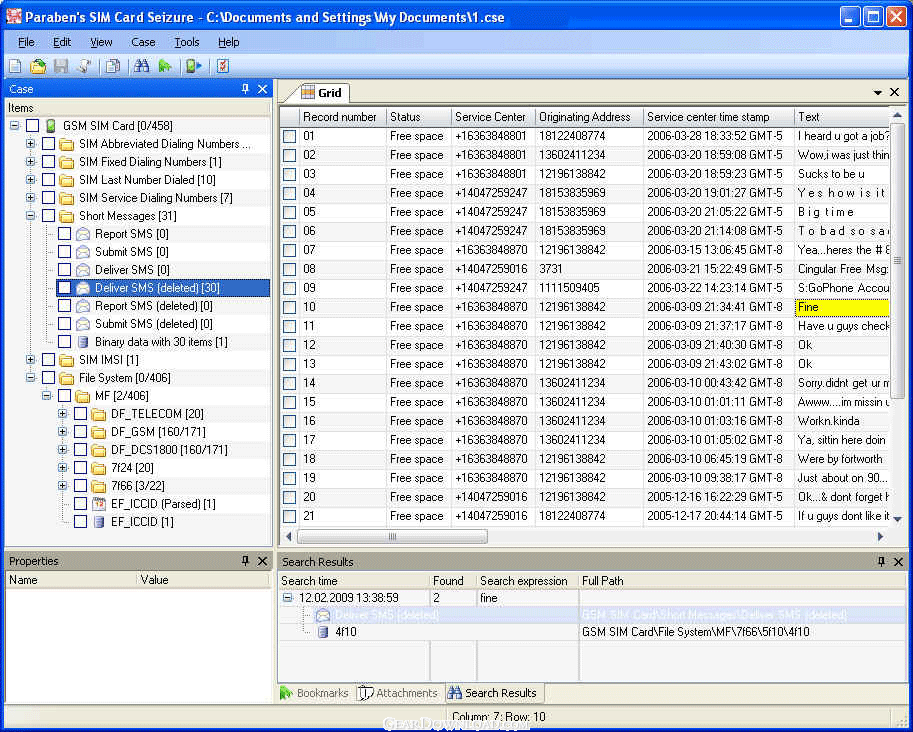
Task: Expand SIM Last Number Dialed node
Action: [30, 180]
